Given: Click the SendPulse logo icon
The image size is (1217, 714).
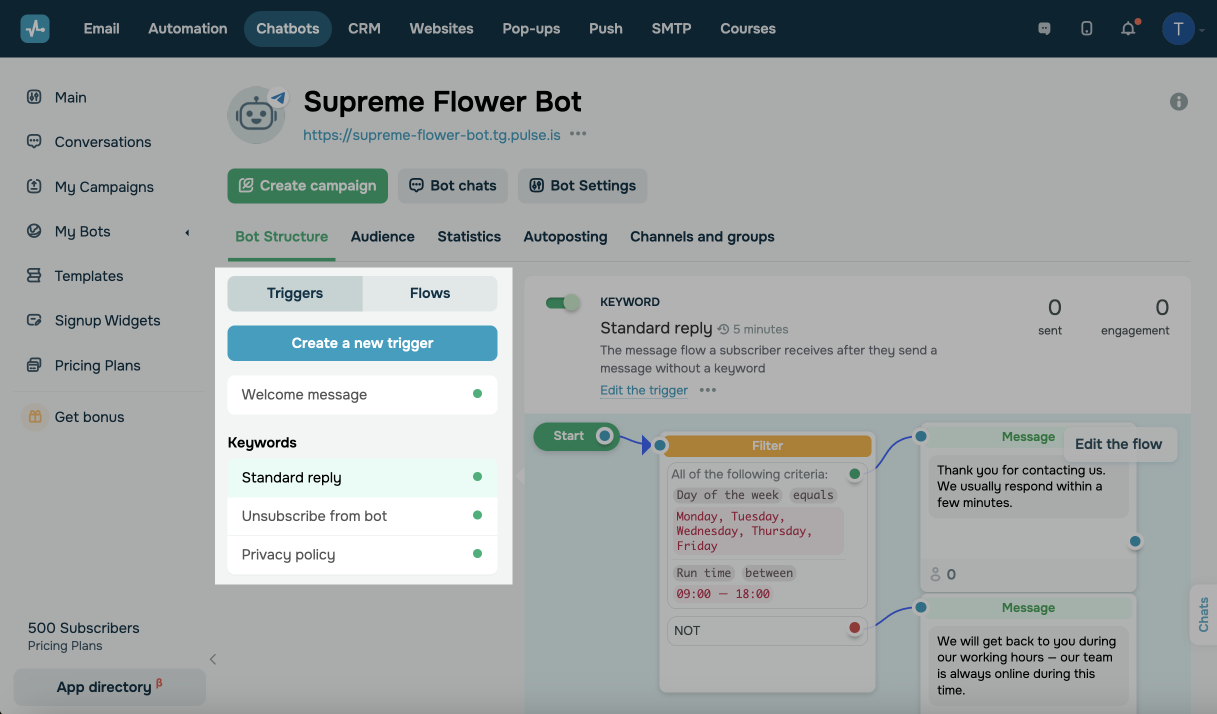Looking at the screenshot, I should tap(35, 29).
